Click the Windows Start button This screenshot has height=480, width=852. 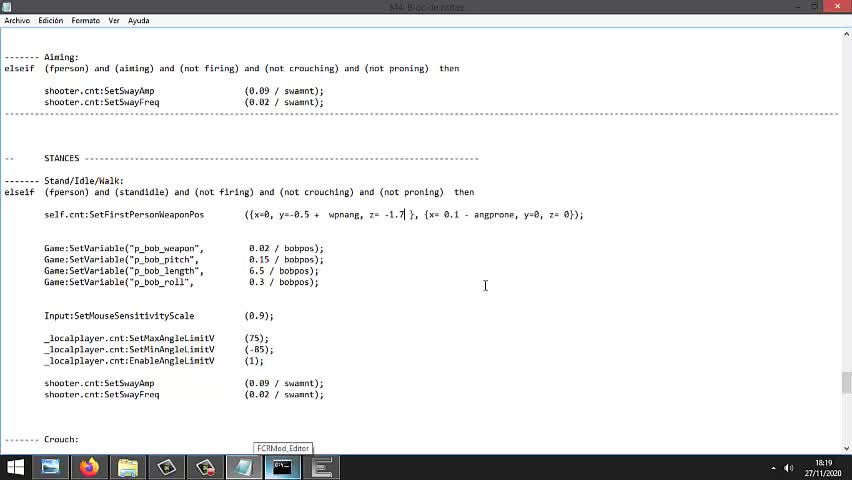tap(15, 467)
